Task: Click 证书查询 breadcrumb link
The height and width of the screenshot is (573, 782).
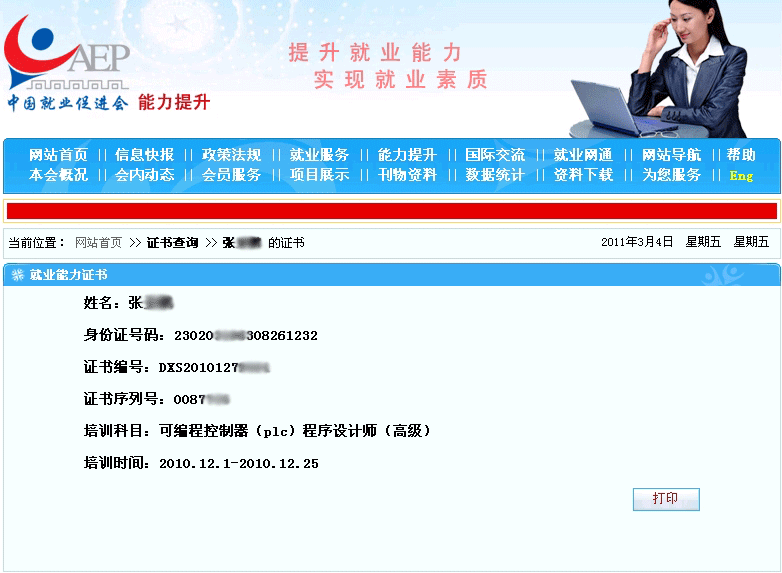Action: click(172, 243)
